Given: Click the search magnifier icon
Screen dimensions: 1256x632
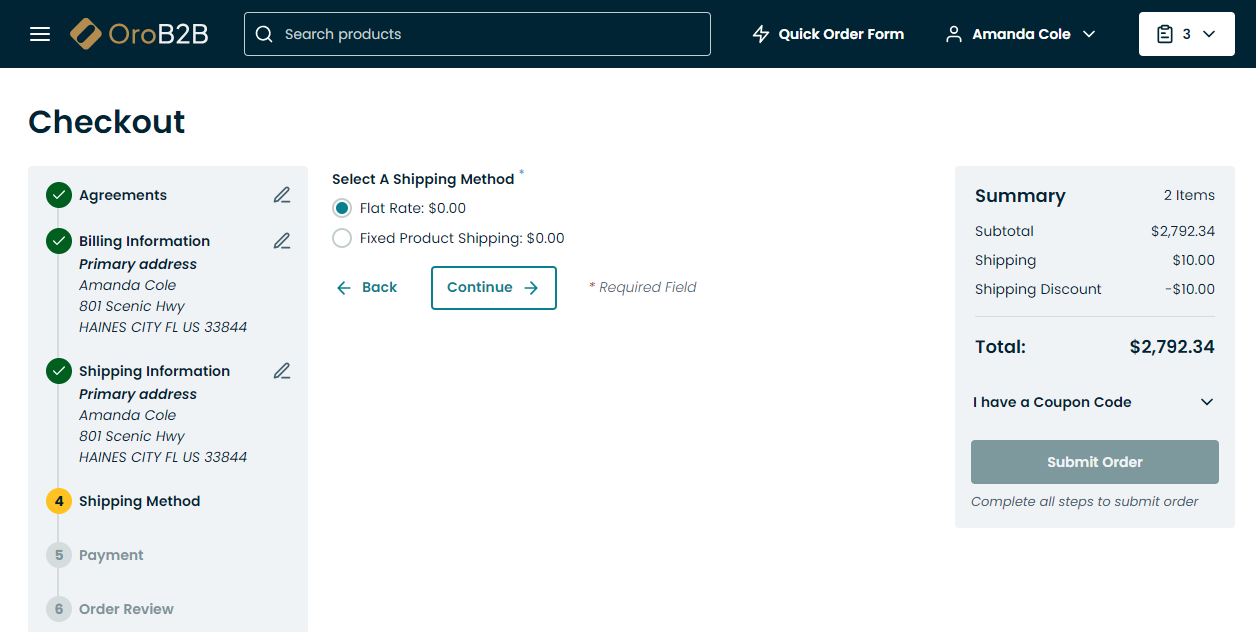Looking at the screenshot, I should pos(264,34).
